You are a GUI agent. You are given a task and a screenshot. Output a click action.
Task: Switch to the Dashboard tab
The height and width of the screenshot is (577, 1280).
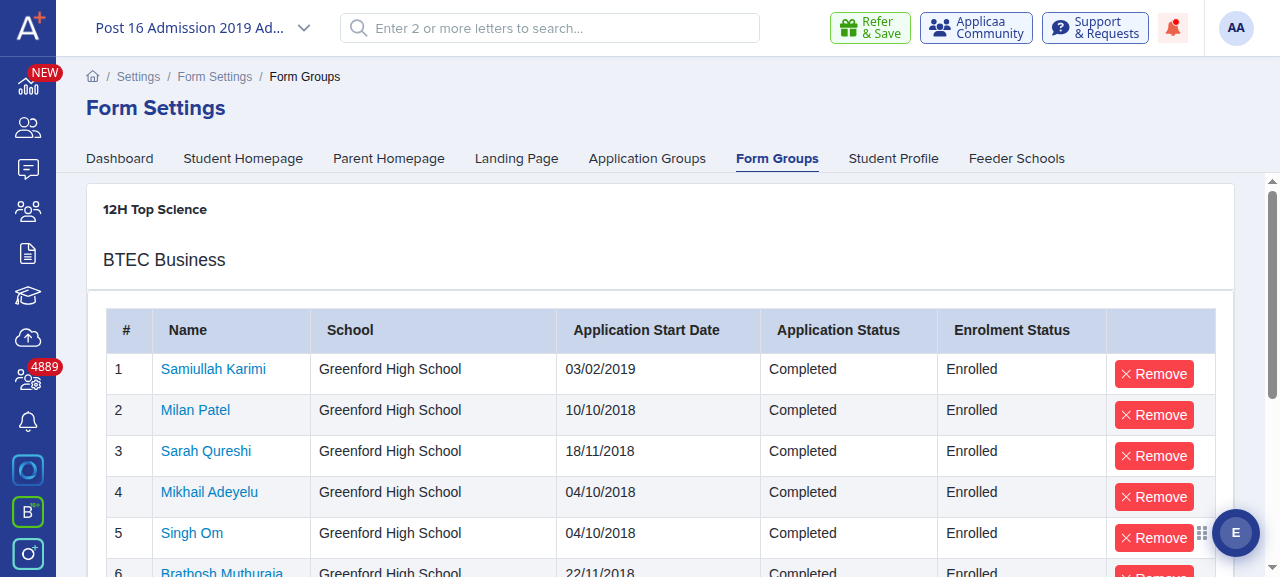click(120, 158)
